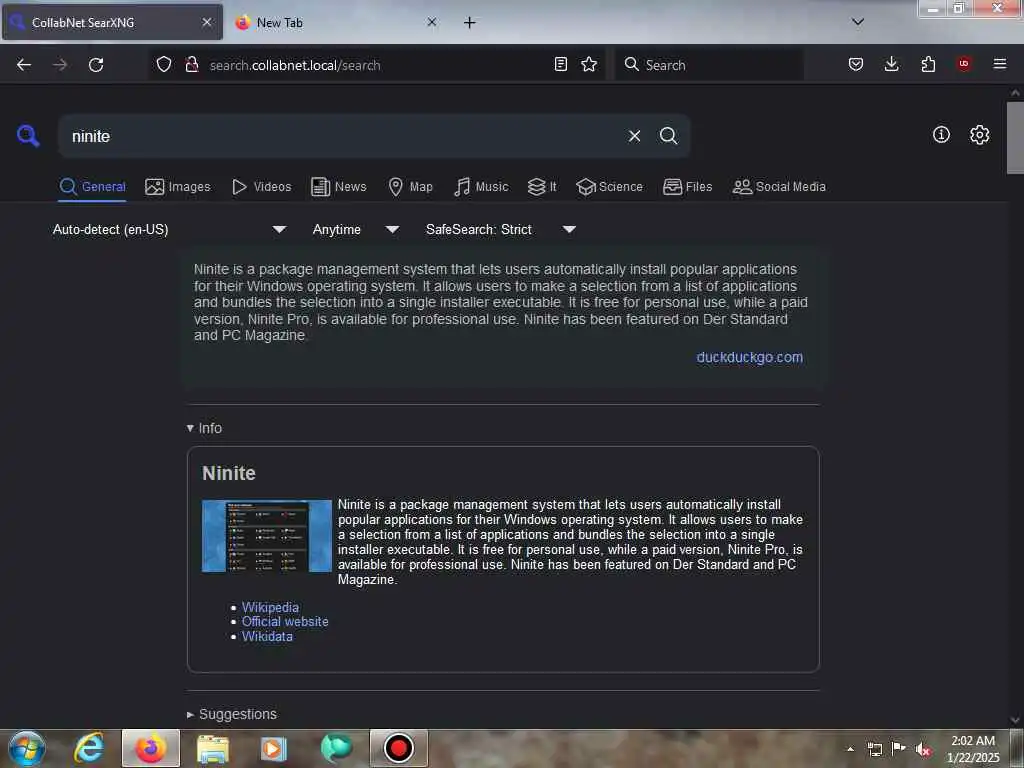
Task: Open the media player taskbar icon
Action: [274, 748]
